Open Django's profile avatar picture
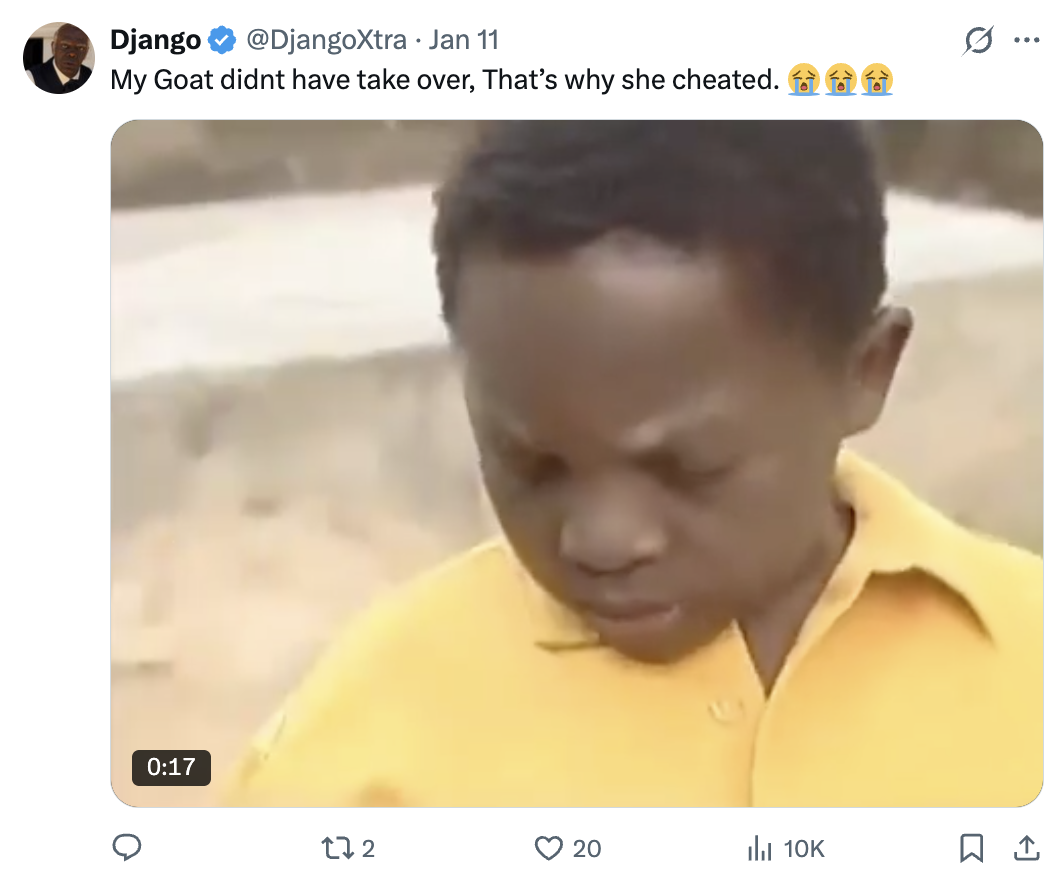Screen dimensions: 1064x874 58,58
